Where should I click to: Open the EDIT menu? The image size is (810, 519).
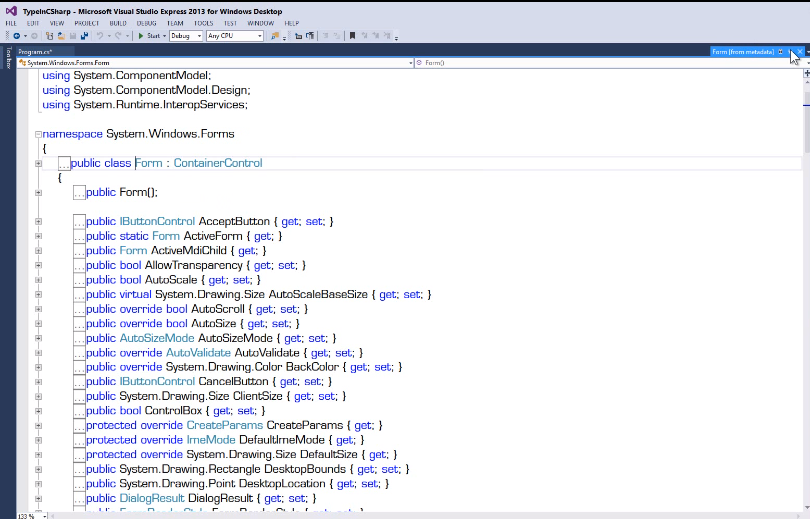[x=33, y=23]
